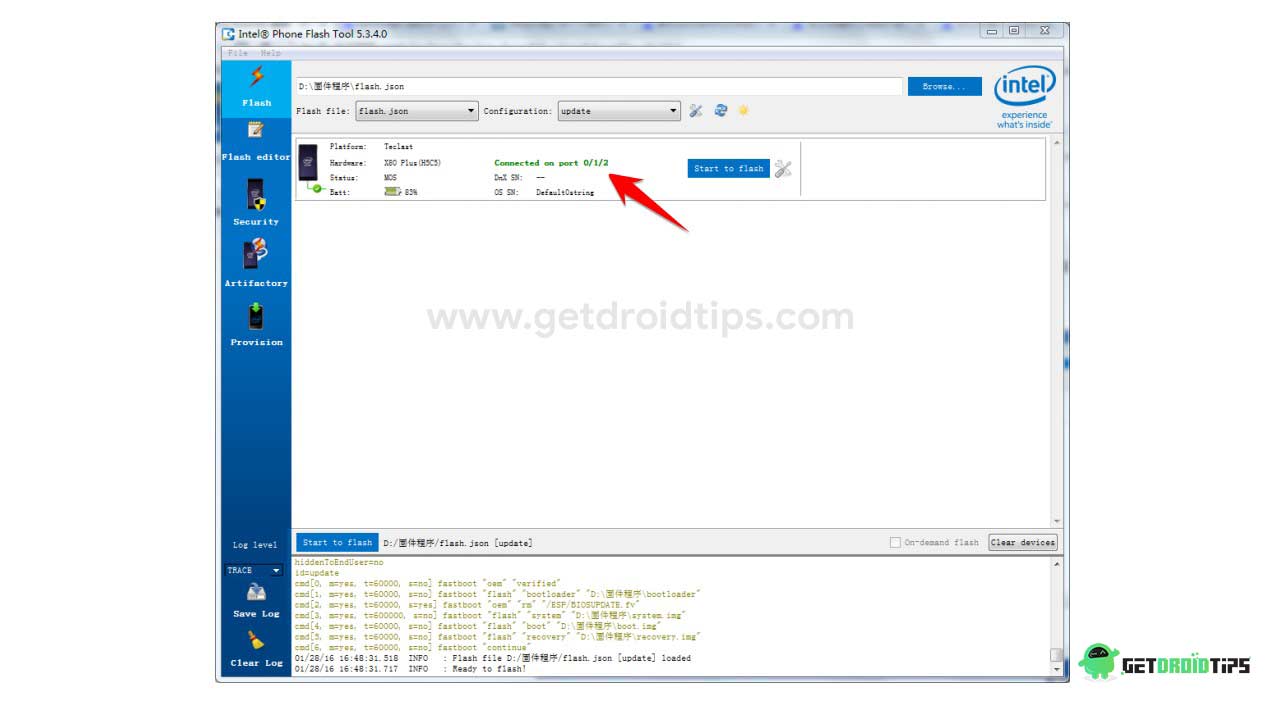This screenshot has width=1282, height=707.
Task: Click the log panel vertical scrollbar
Action: [1057, 616]
